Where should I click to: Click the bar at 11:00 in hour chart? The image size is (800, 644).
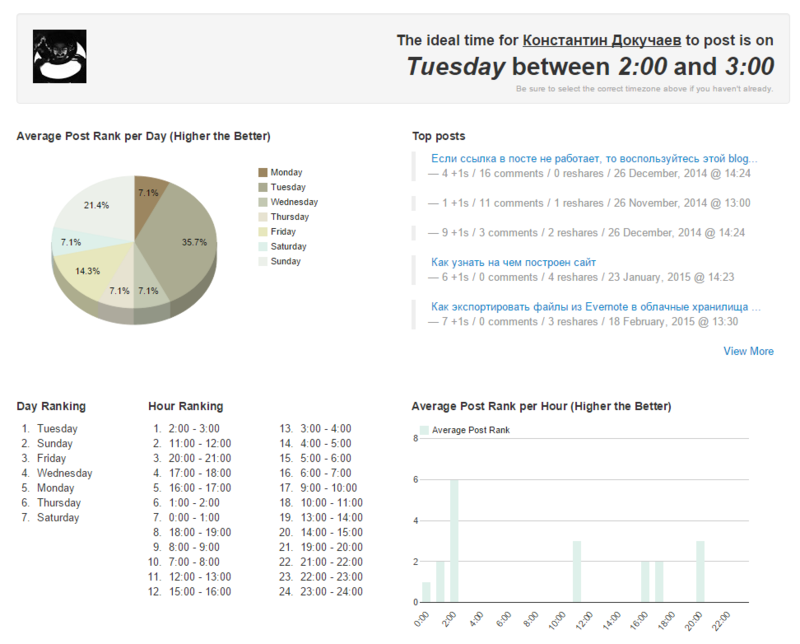click(577, 572)
